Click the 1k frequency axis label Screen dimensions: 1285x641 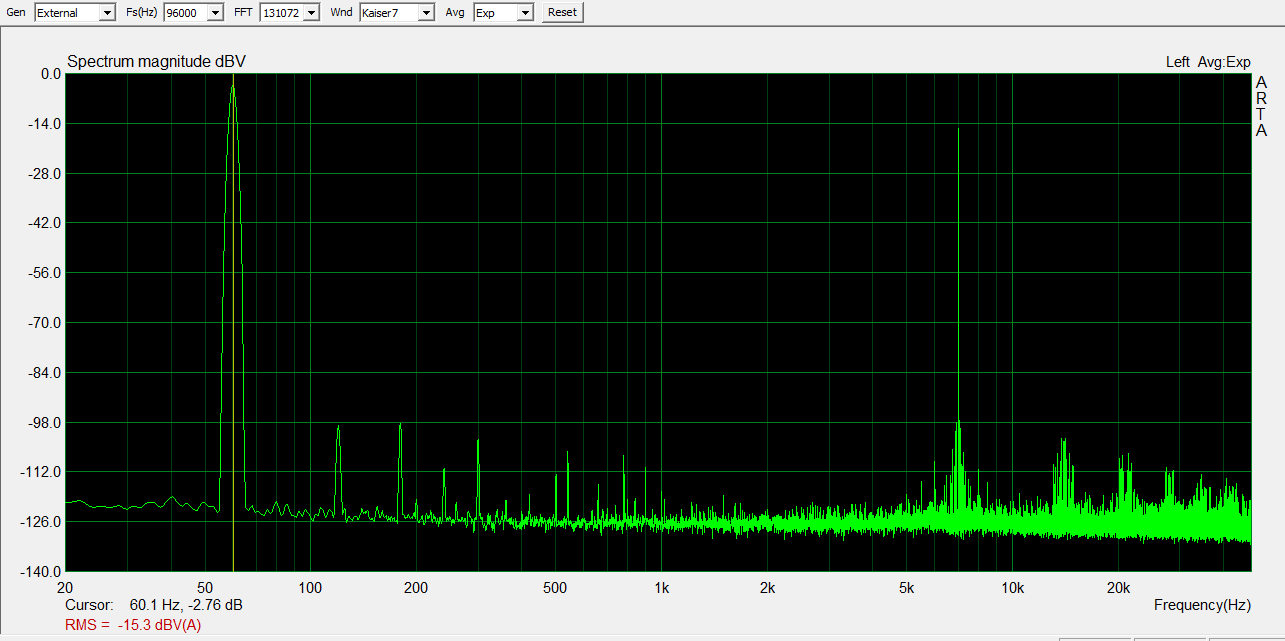click(661, 587)
